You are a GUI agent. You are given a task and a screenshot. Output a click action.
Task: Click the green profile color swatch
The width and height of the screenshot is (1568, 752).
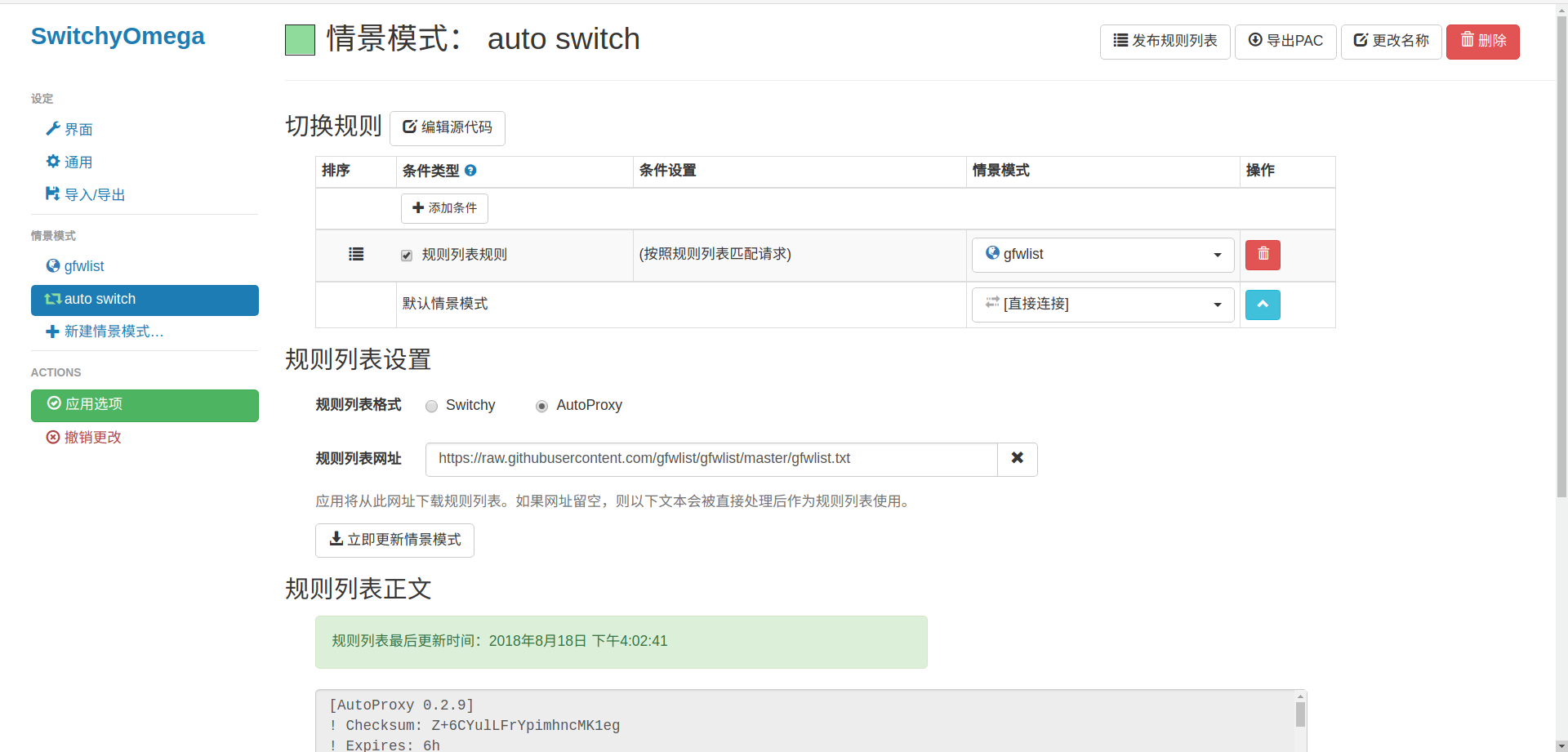coord(300,40)
